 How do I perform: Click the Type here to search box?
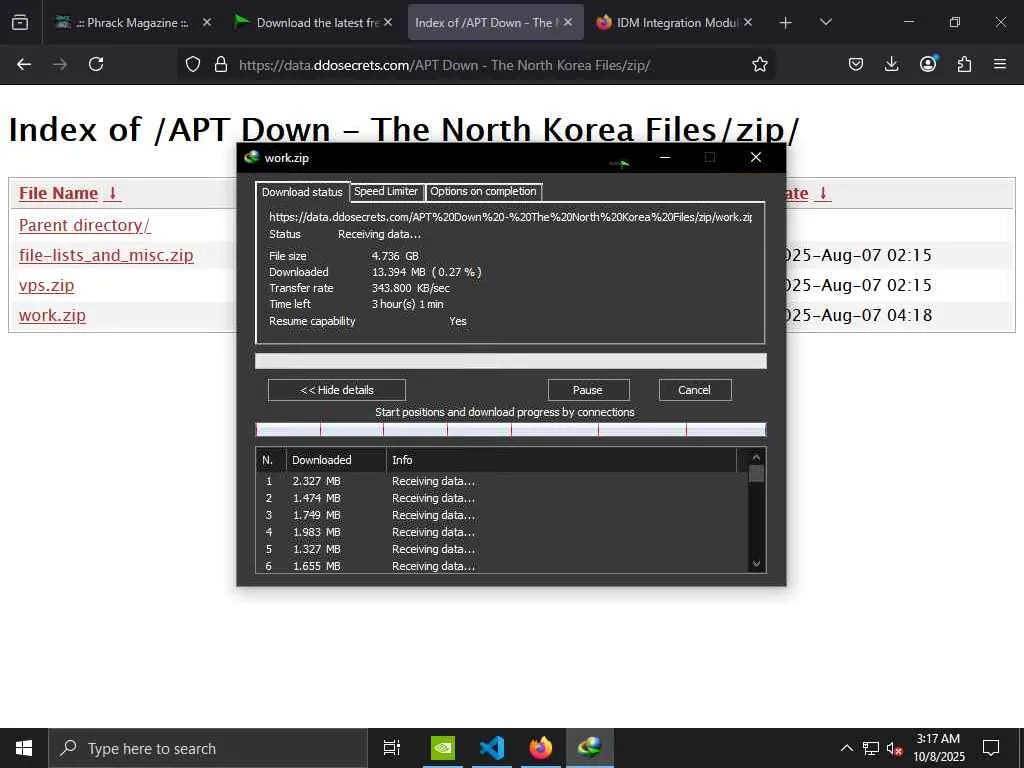coord(208,748)
